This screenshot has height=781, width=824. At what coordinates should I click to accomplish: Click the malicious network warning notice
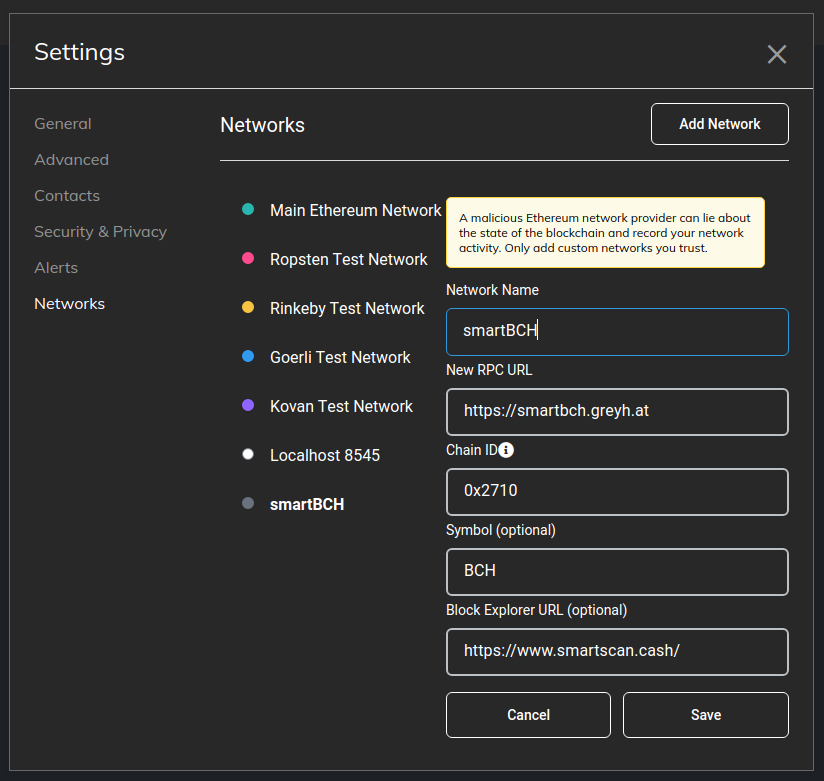point(605,232)
